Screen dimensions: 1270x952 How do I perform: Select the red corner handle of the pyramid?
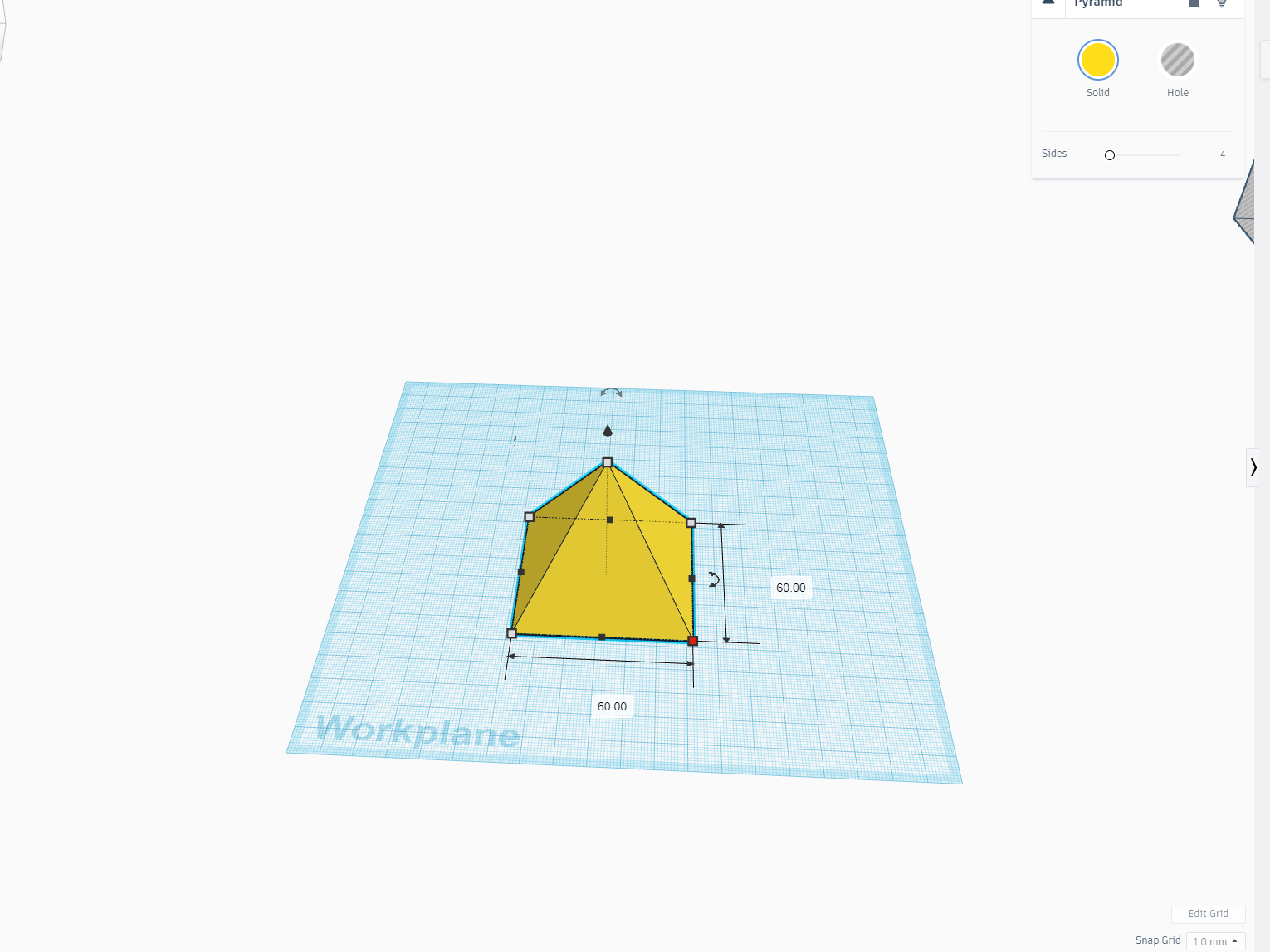tap(693, 641)
